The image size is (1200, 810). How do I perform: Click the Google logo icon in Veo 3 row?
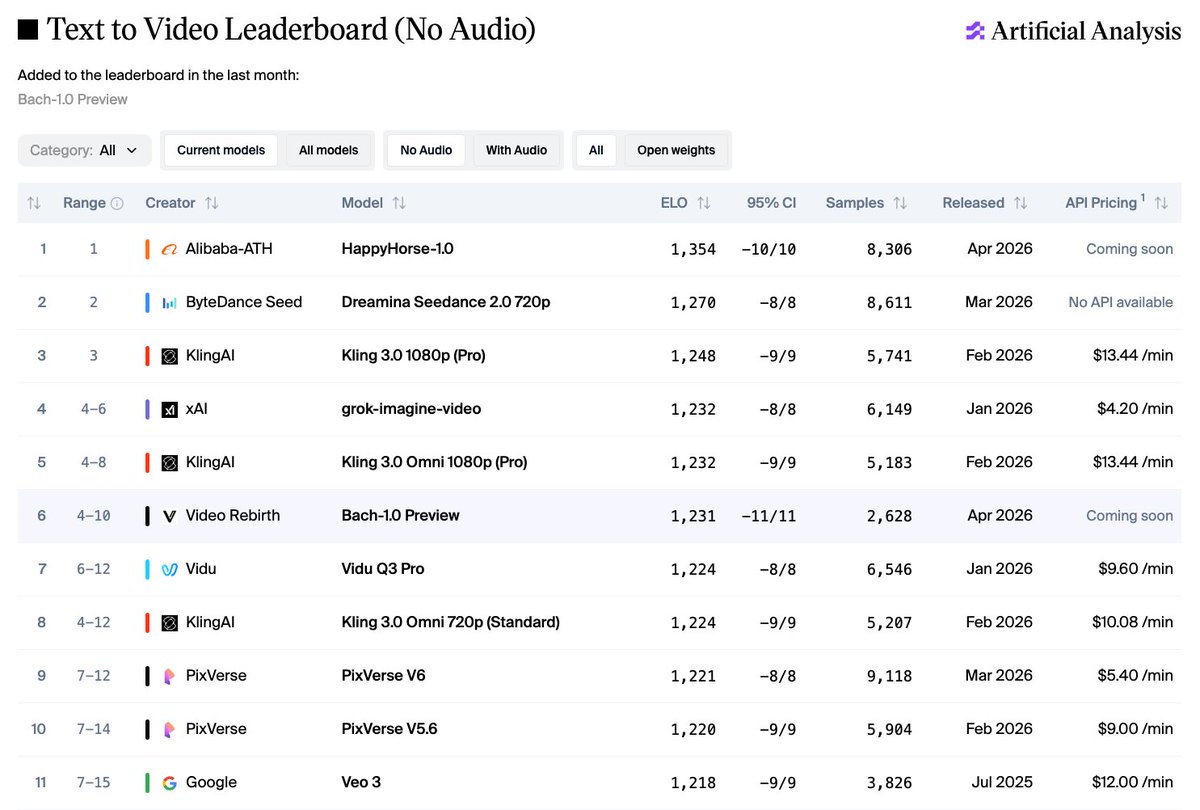[170, 782]
